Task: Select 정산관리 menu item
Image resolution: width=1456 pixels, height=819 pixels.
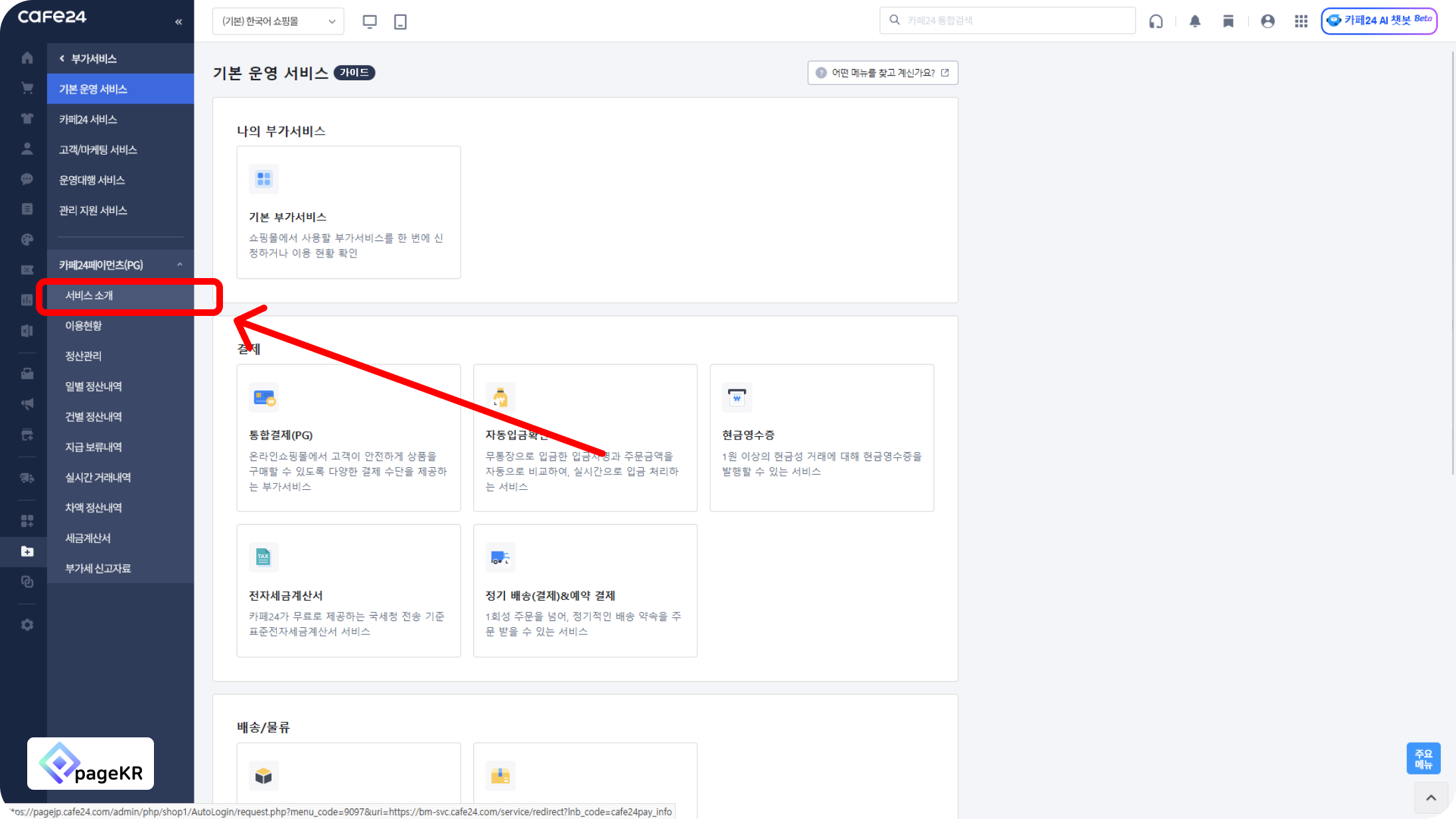Action: coord(84,356)
